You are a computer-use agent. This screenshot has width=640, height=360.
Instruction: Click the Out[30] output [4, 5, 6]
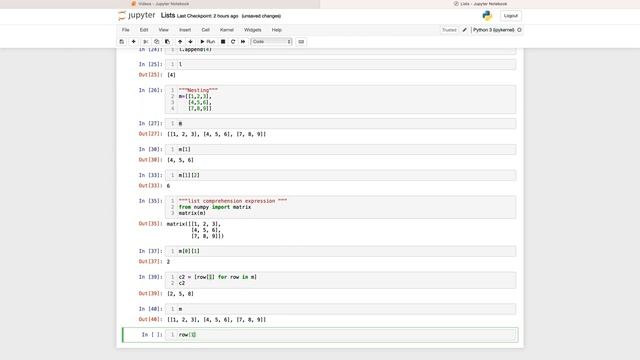click(180, 160)
